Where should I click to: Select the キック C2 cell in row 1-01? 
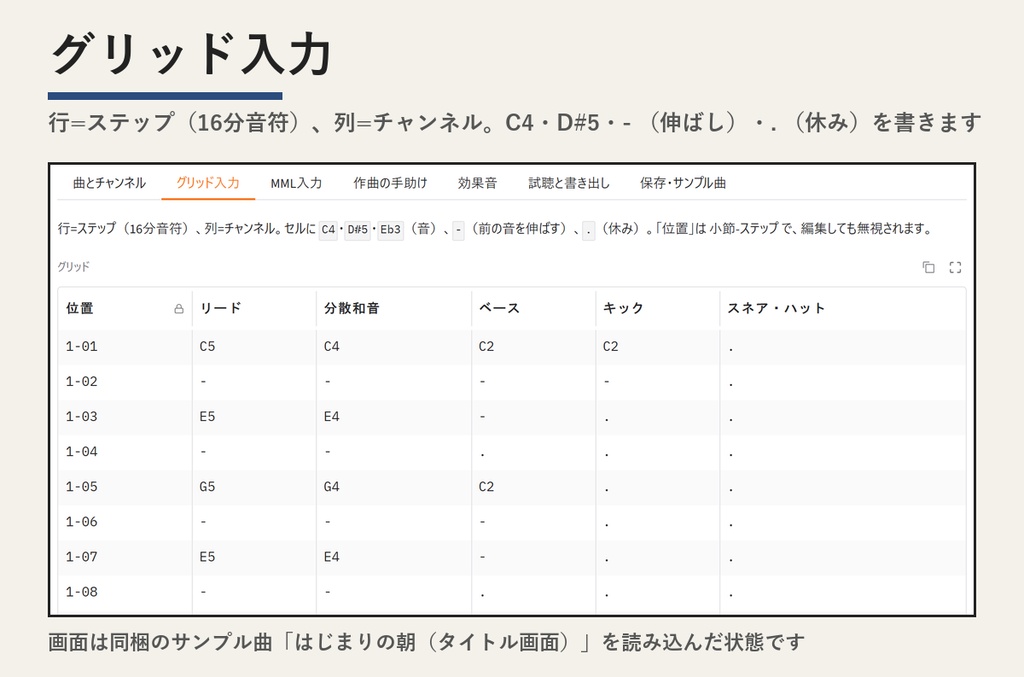tap(658, 347)
